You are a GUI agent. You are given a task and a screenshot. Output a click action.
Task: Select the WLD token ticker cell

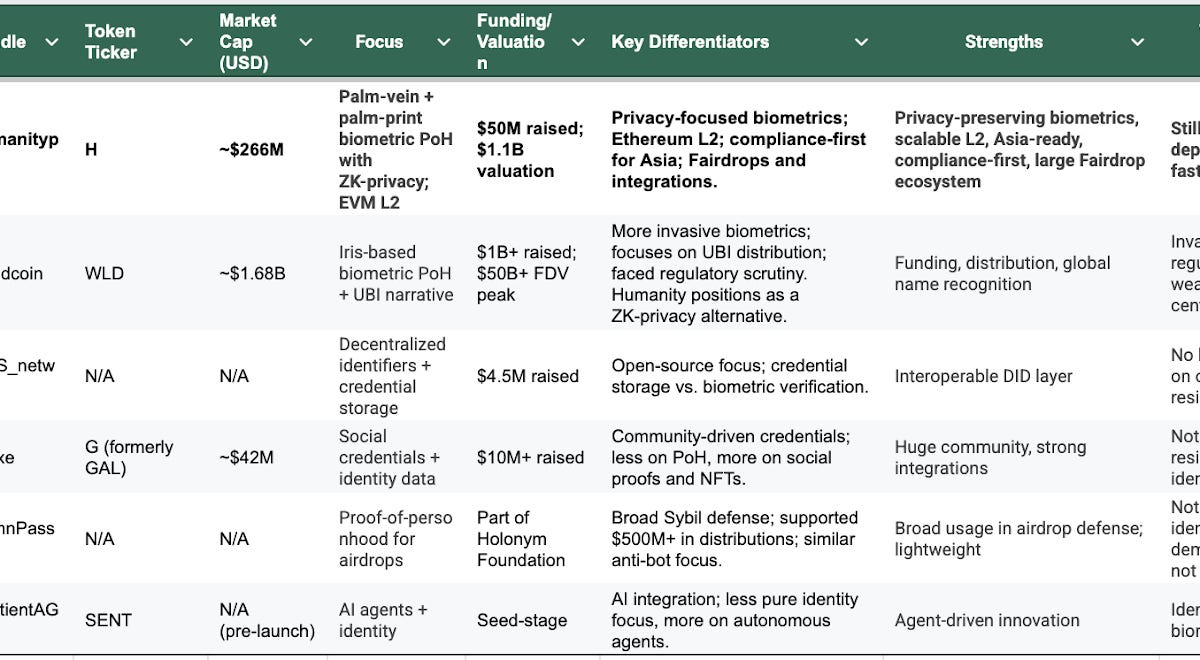(x=105, y=273)
